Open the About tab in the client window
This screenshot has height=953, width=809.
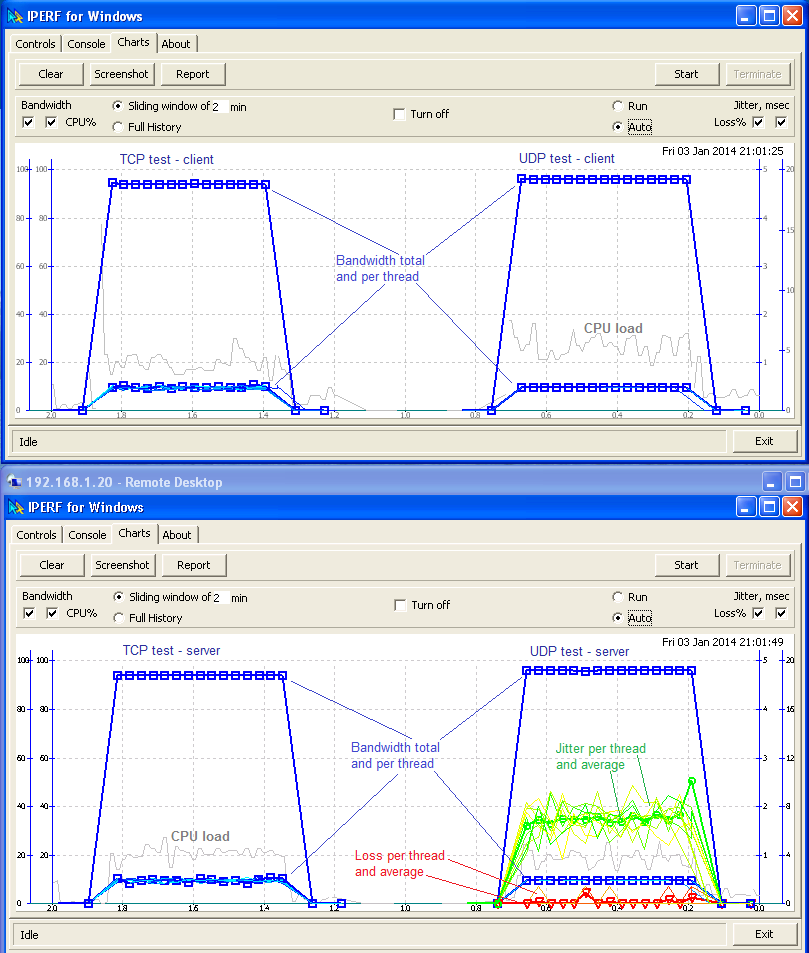(176, 44)
